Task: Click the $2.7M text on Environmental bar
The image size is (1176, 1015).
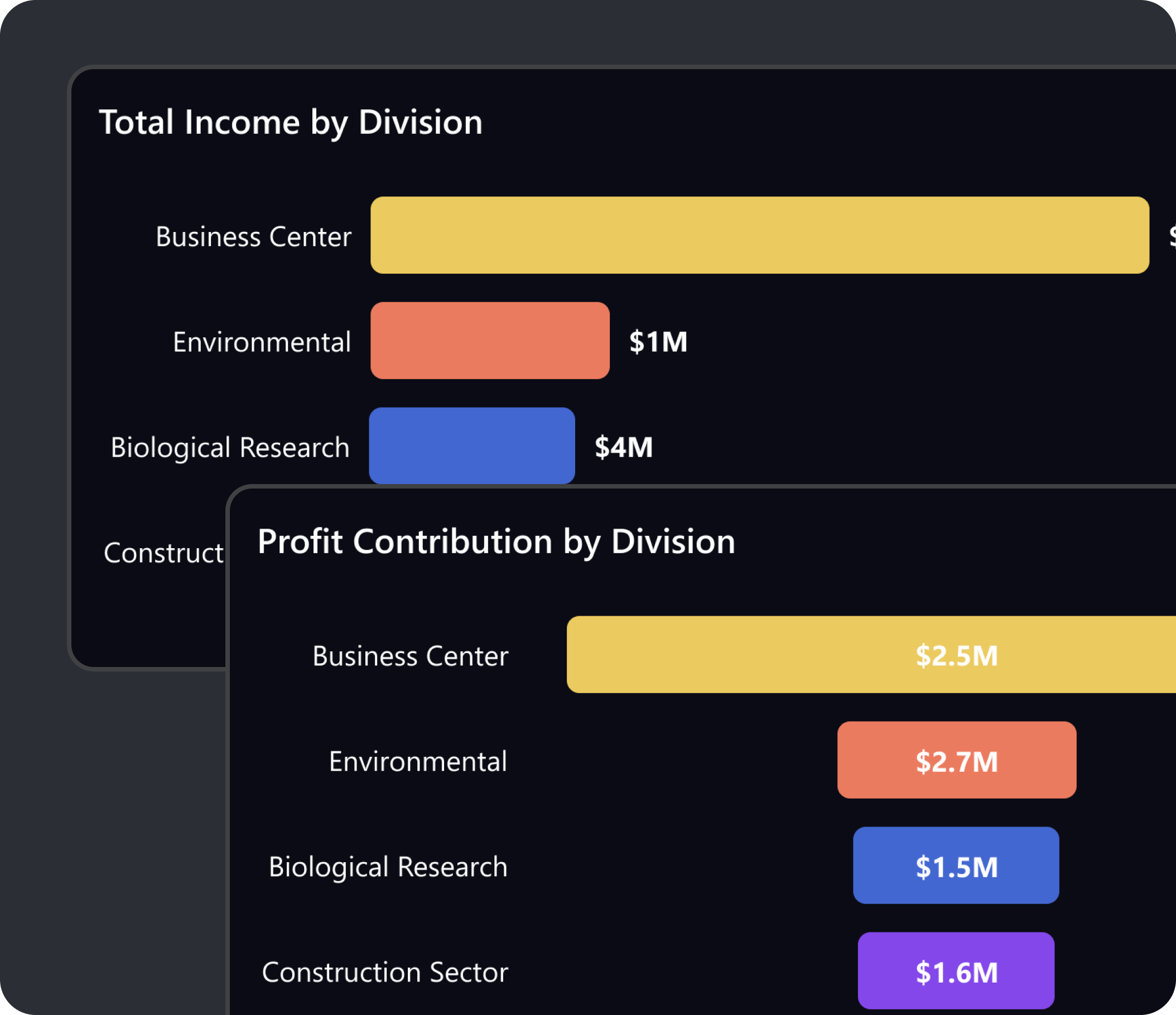Action: (x=956, y=761)
